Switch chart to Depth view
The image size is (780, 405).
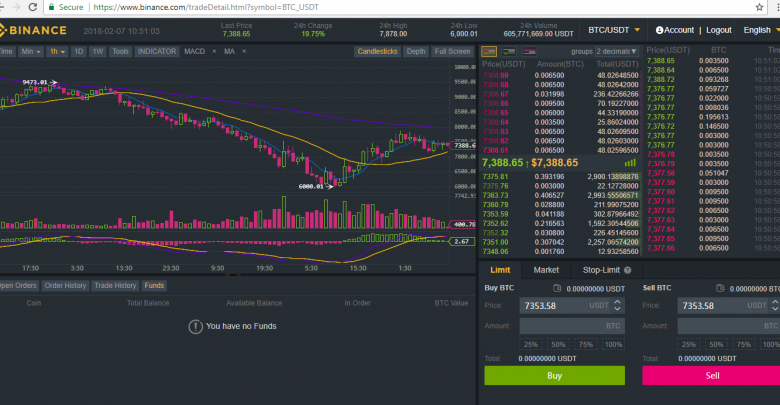[415, 51]
